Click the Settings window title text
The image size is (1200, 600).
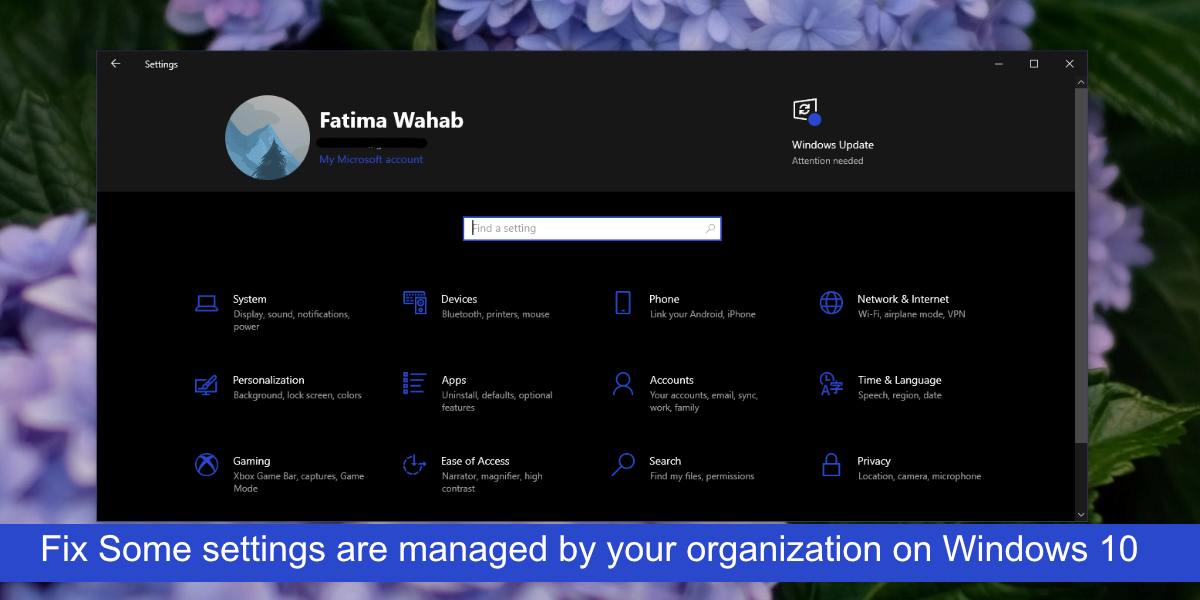tap(161, 64)
